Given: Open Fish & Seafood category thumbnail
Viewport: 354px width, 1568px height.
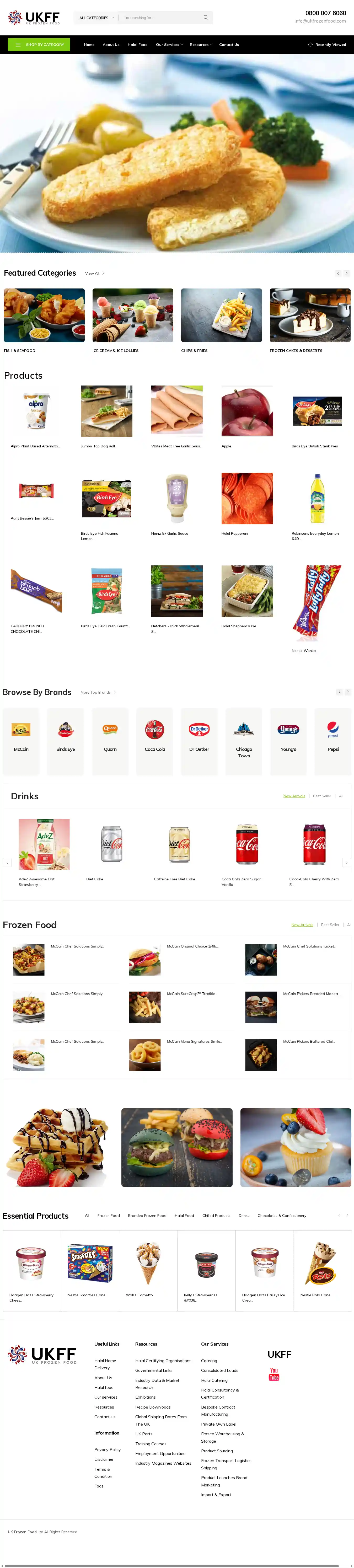Looking at the screenshot, I should click(44, 315).
